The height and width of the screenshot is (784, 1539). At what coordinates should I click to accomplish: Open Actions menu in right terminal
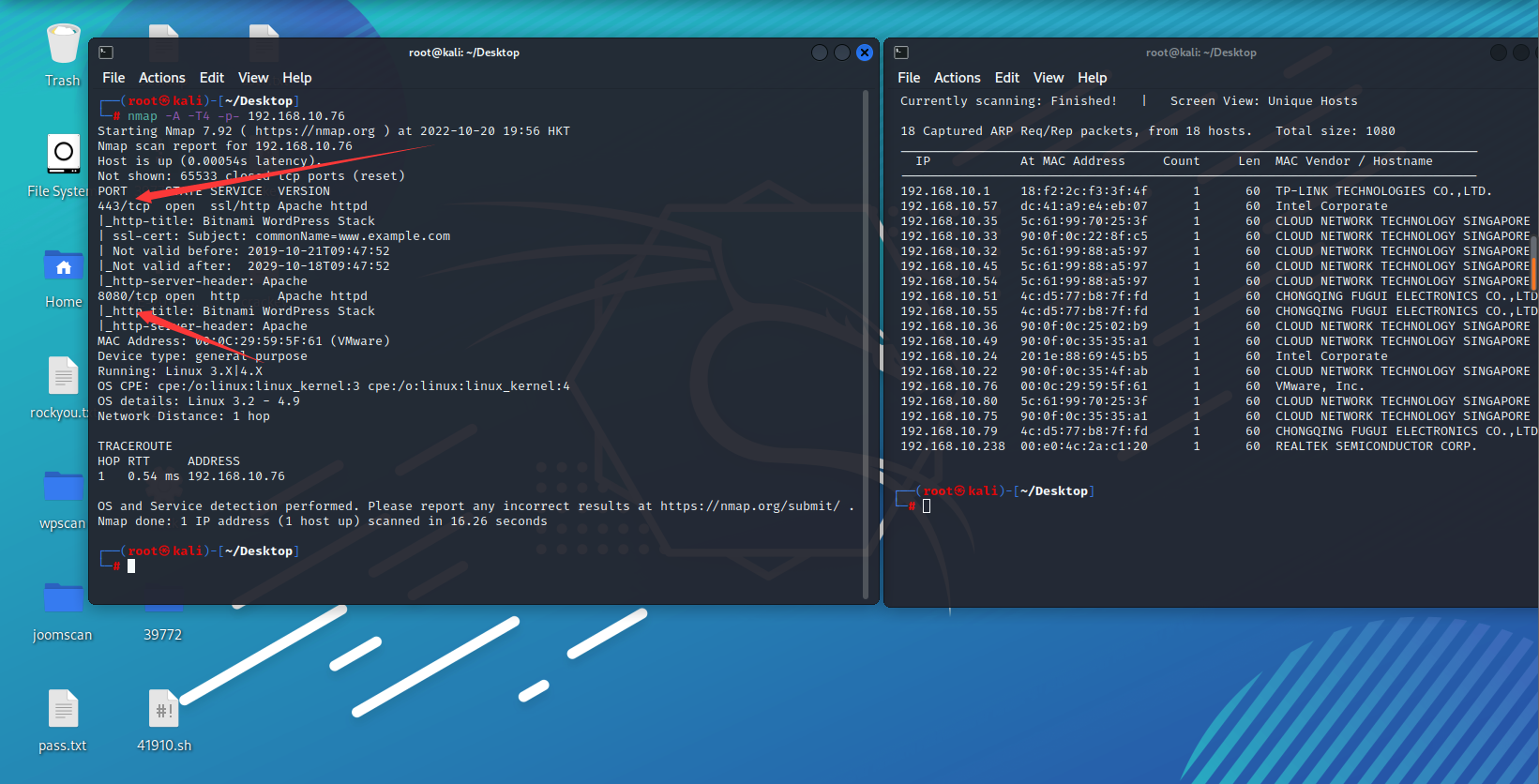tap(958, 78)
